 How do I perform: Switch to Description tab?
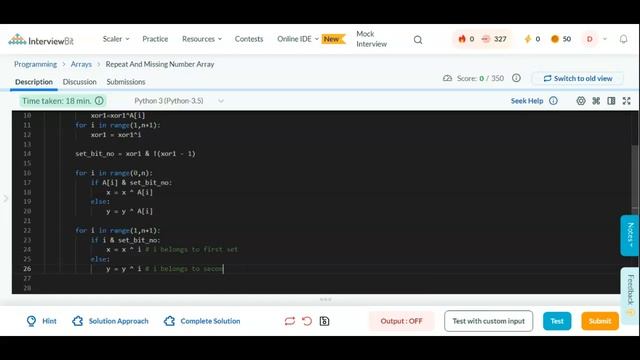pos(34,82)
